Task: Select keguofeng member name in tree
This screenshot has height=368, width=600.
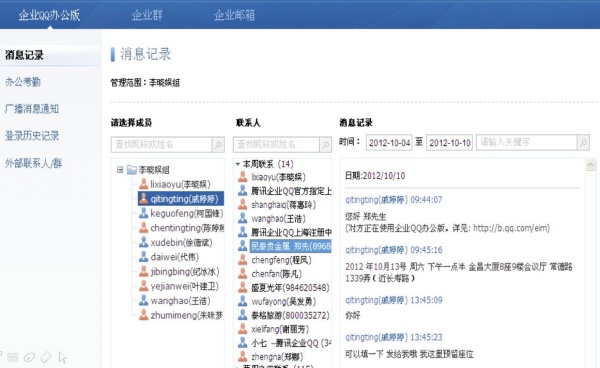Action: pyautogui.click(x=187, y=213)
